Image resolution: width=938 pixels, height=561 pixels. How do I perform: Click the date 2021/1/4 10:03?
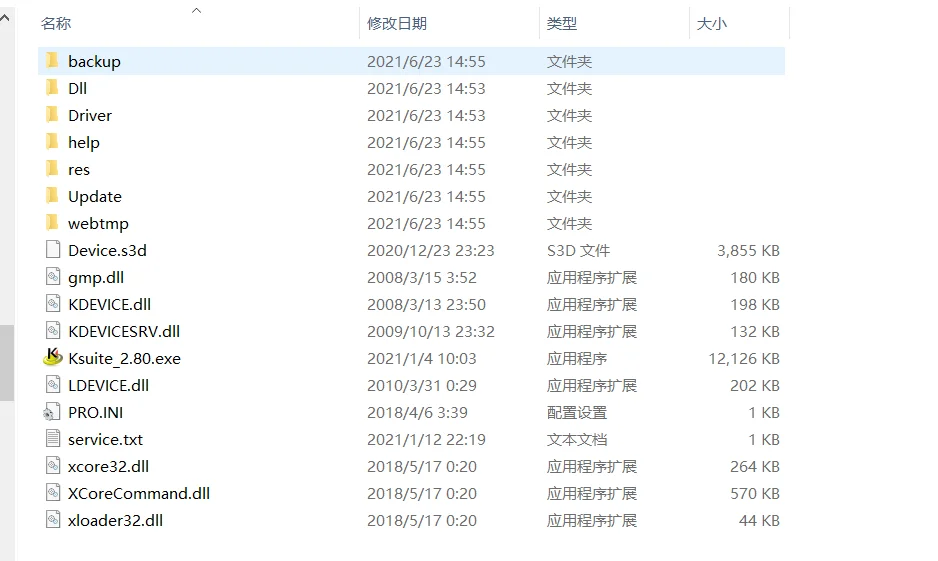(x=422, y=359)
